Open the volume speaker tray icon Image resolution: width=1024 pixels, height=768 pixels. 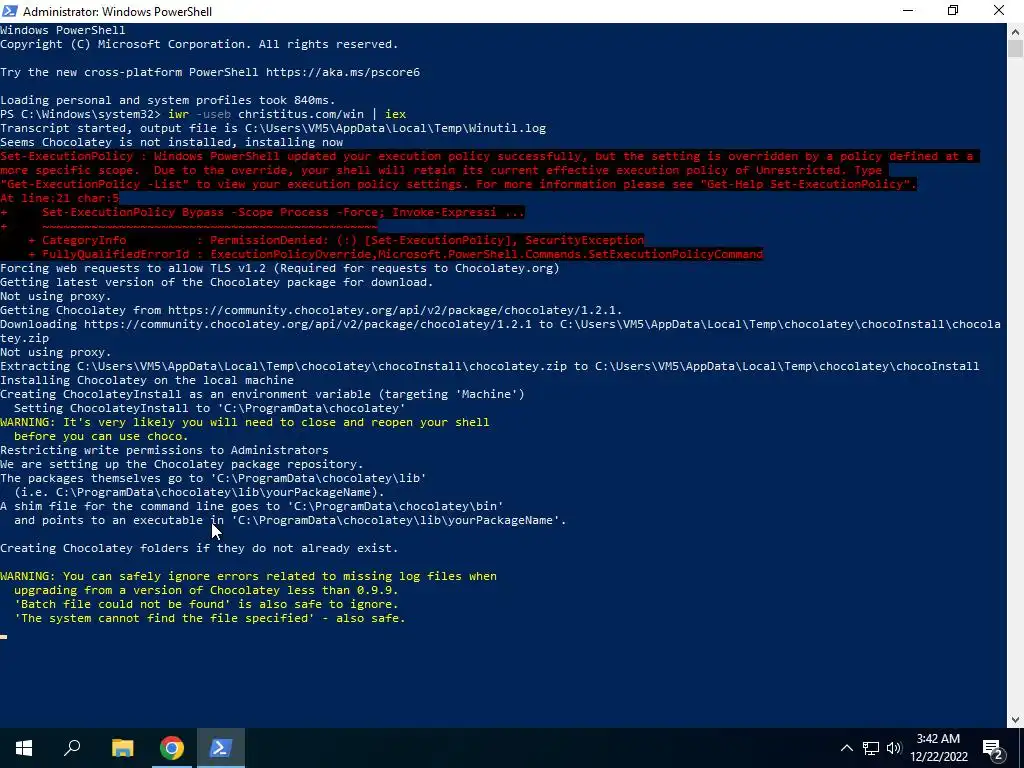[x=894, y=748]
